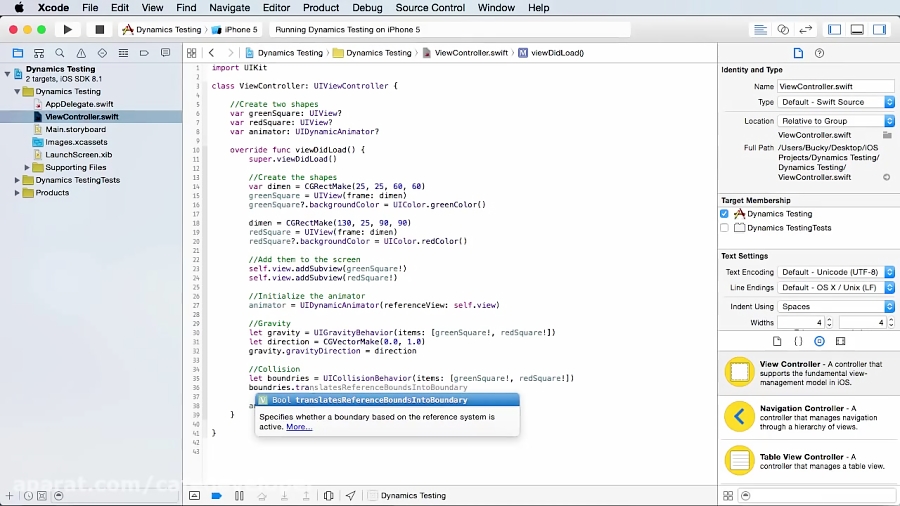Open the debug navigator

pyautogui.click(x=123, y=53)
